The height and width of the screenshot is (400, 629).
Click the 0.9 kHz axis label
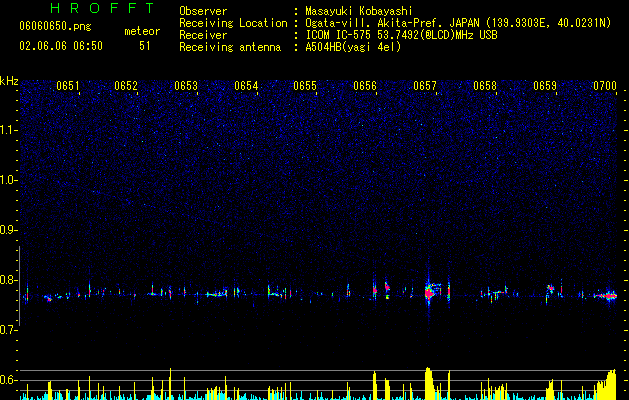coord(9,230)
